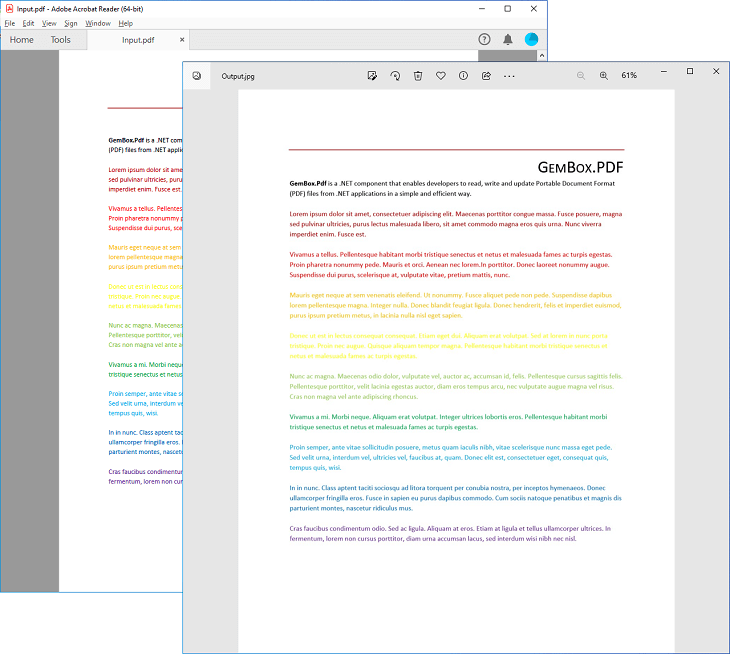Switch to the Tools tab
Screen dimensions: 730x654
coord(61,40)
